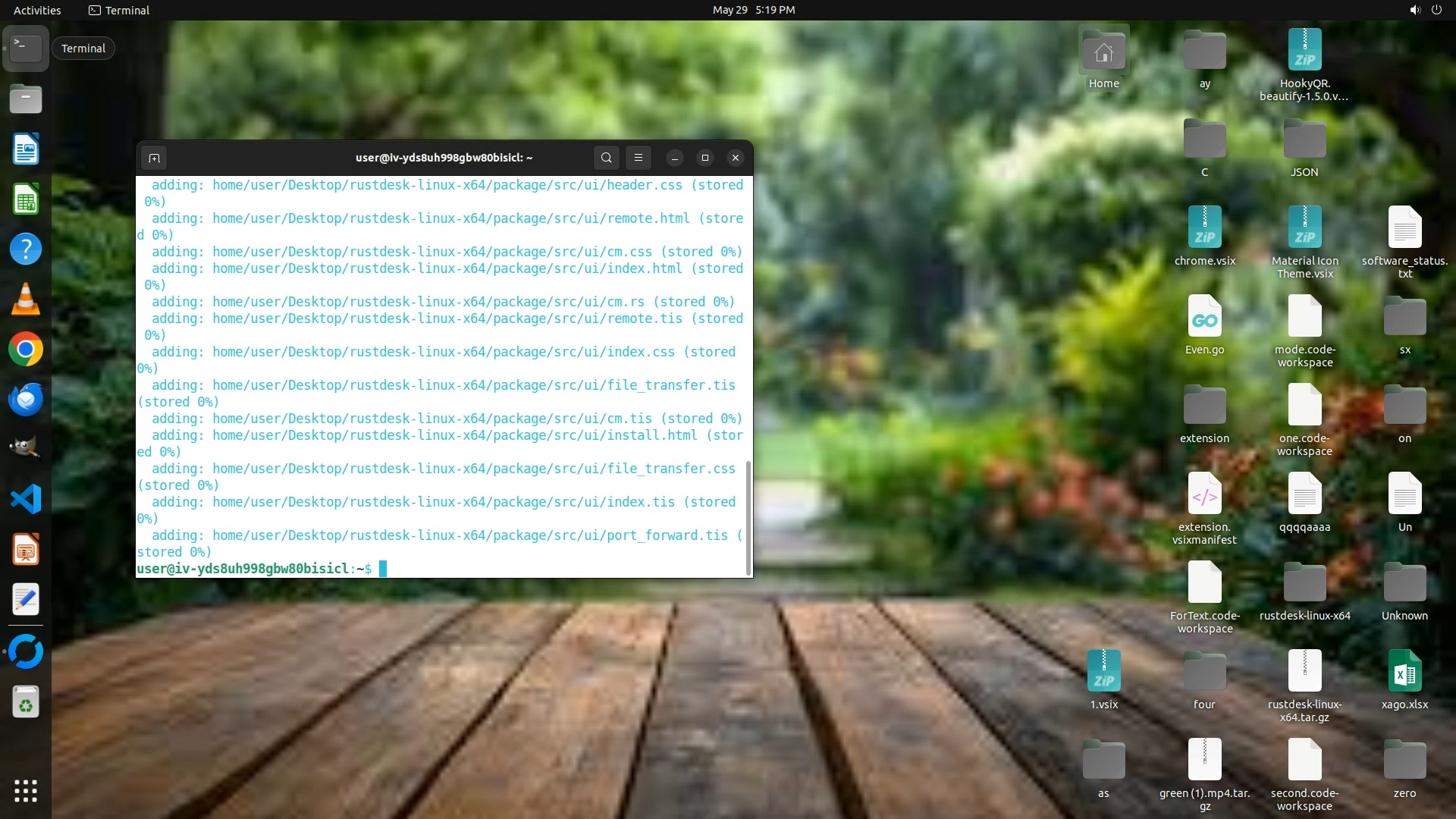Image resolution: width=1456 pixels, height=819 pixels.
Task: Click Activities in the top bar
Action: click(x=37, y=10)
